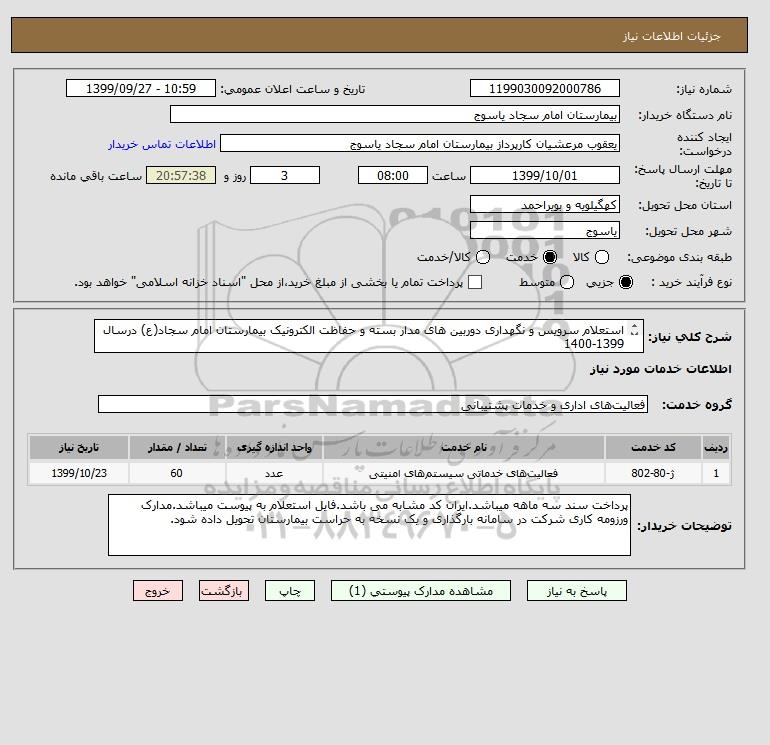Click remaining time countdown 20:57:38
The width and height of the screenshot is (770, 745).
181,175
